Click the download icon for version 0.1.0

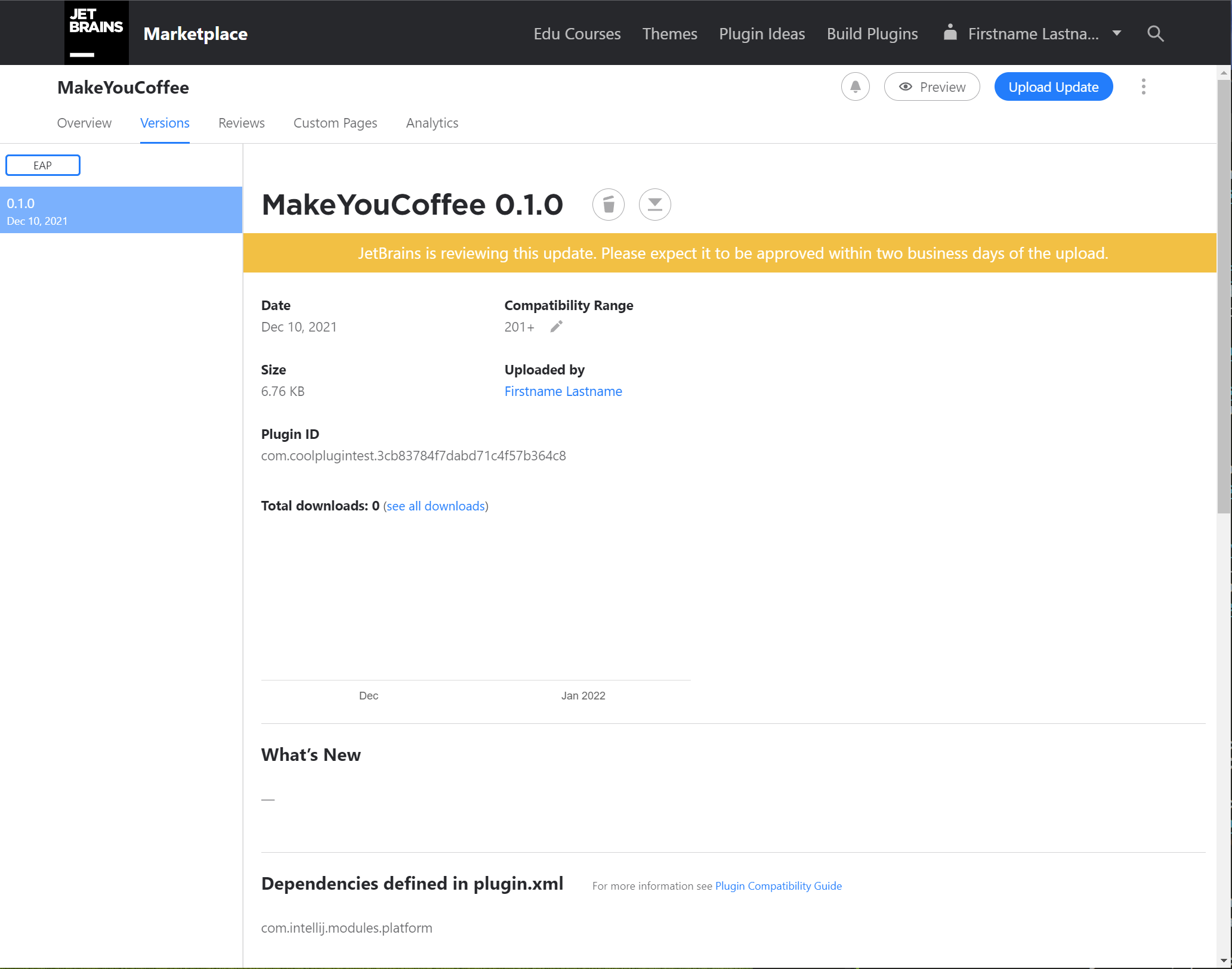tap(655, 204)
